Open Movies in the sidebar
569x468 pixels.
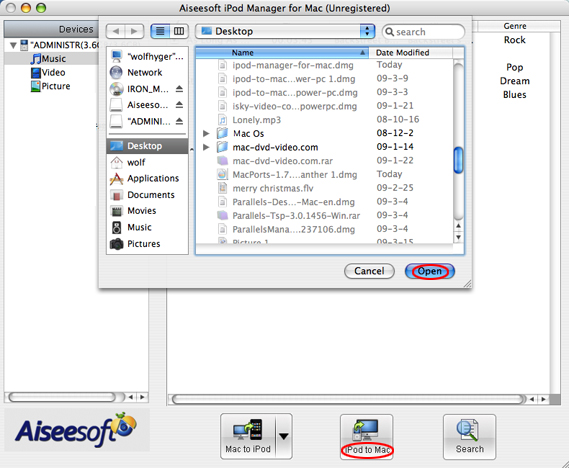point(147,211)
